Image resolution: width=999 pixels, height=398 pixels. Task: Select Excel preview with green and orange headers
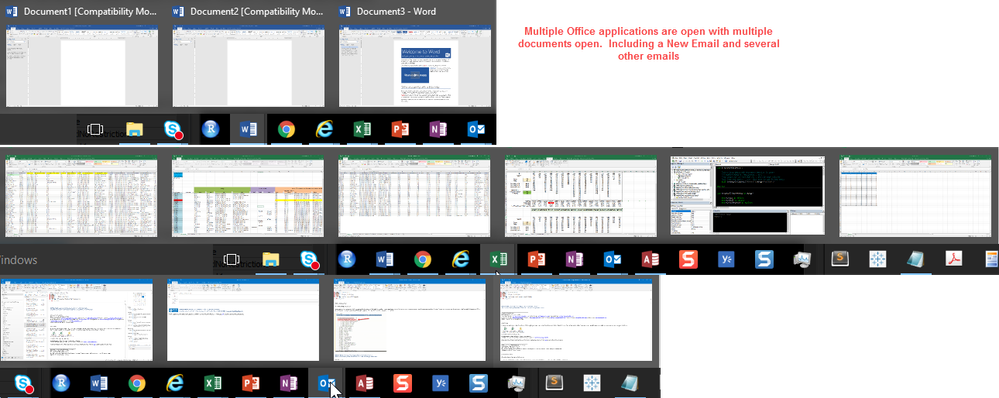[x=248, y=197]
